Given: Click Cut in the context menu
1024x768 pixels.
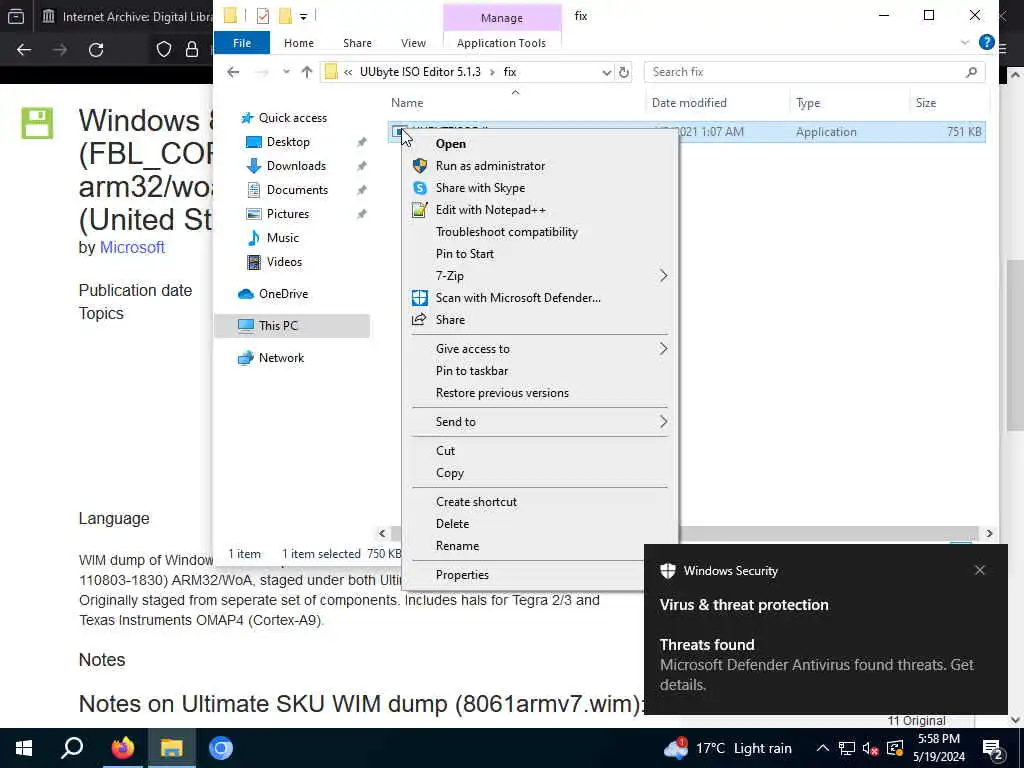Looking at the screenshot, I should 445,451.
